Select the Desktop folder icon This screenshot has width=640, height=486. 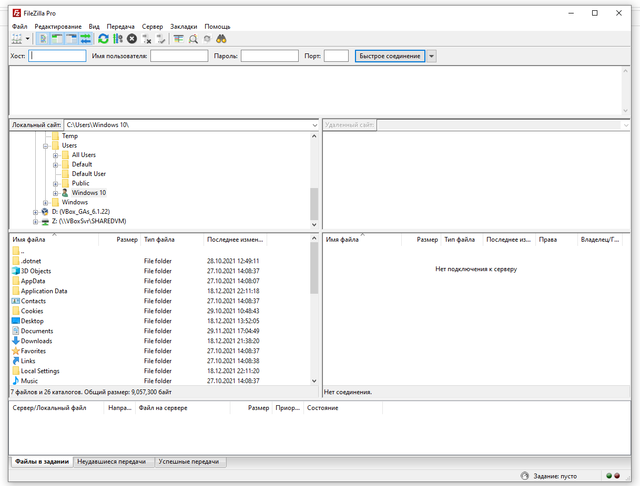pyautogui.click(x=16, y=321)
